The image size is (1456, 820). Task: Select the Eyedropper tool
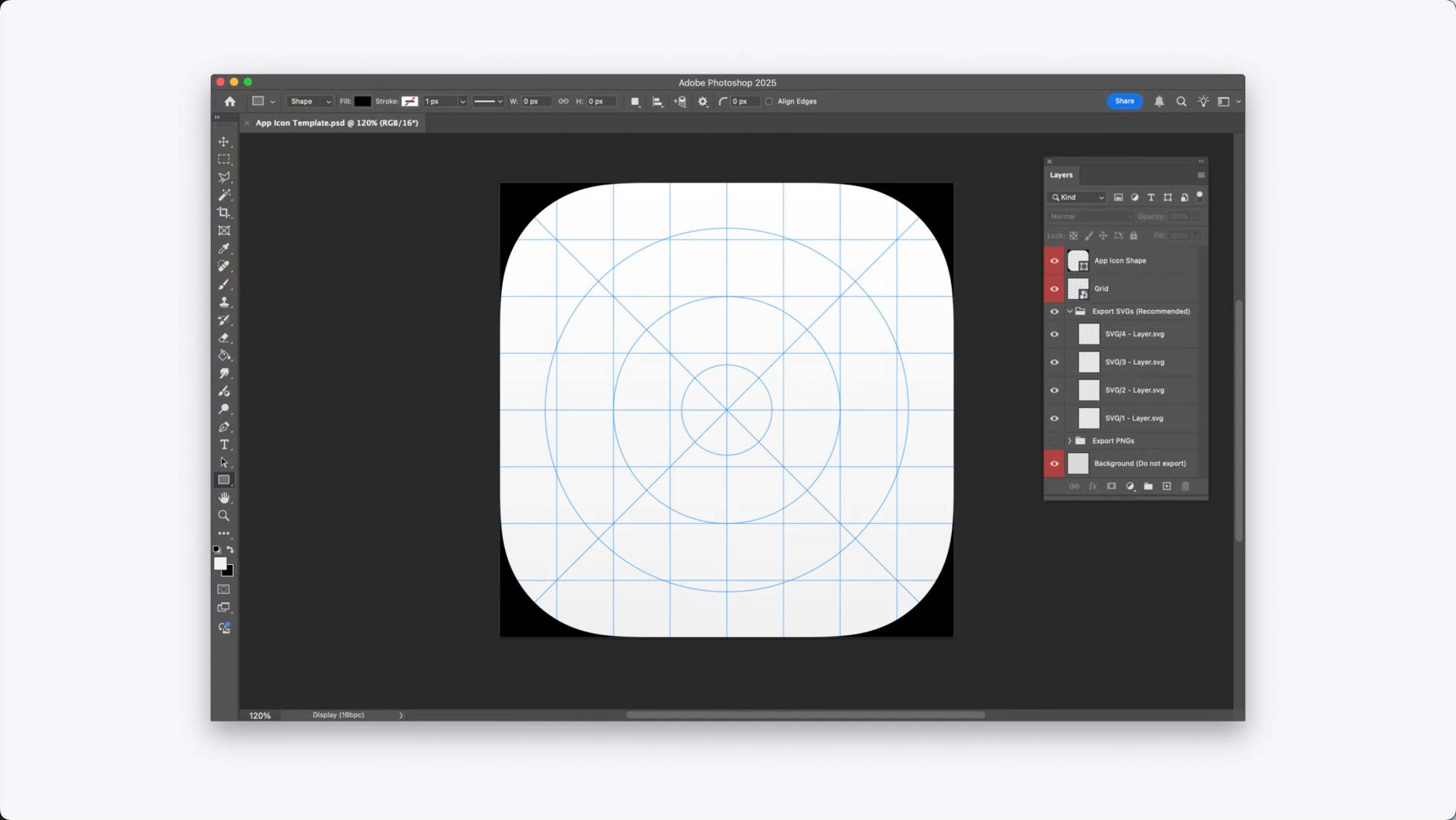pyautogui.click(x=224, y=248)
